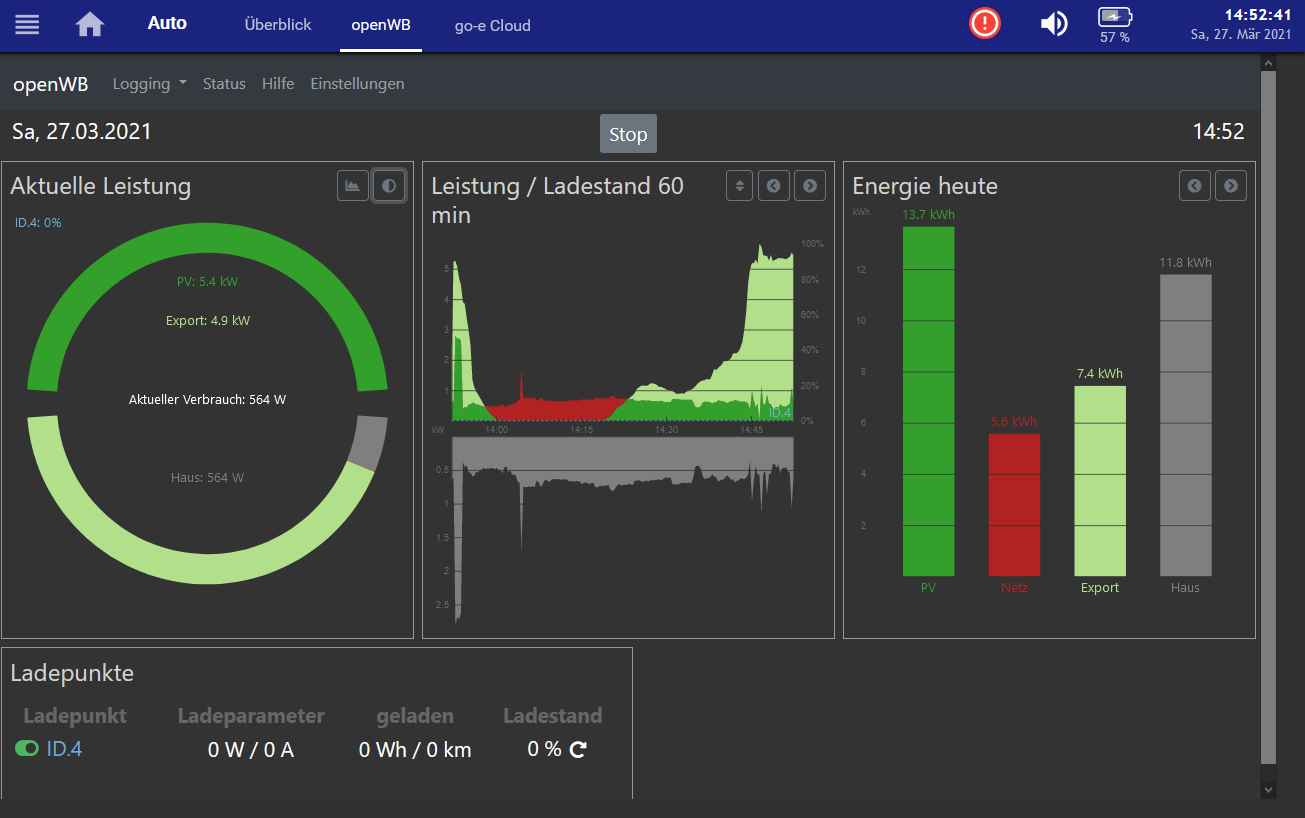Viewport: 1305px width, 818px height.
Task: Mute sound with the speaker icon
Action: pos(1054,23)
